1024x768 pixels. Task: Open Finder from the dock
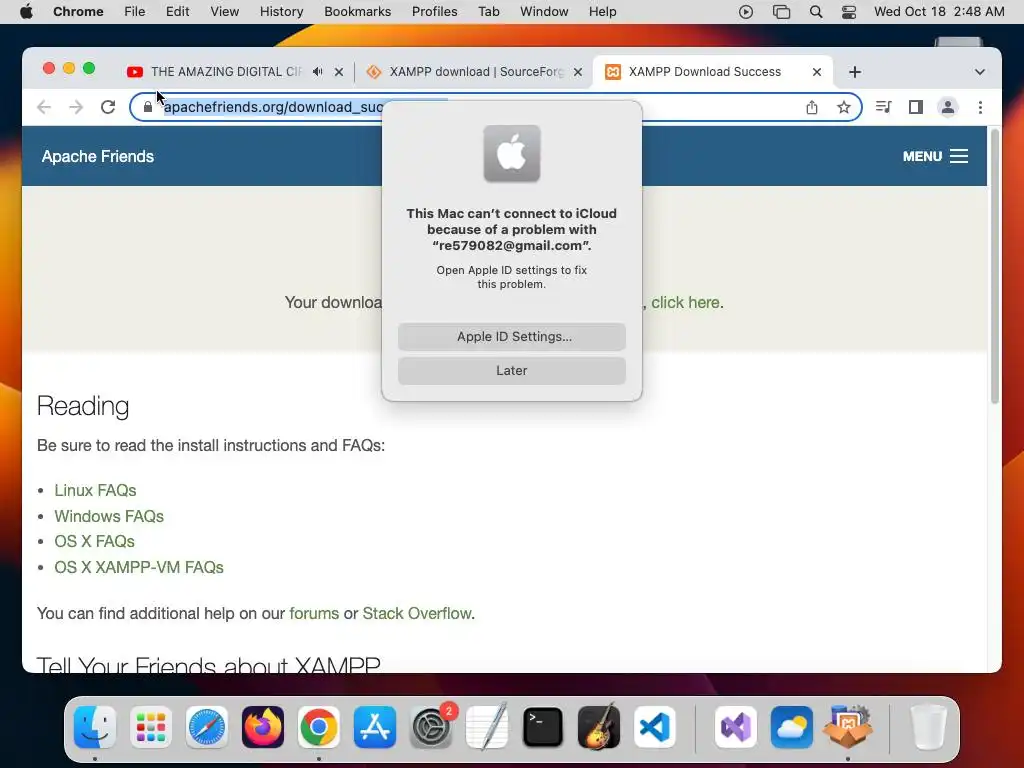95,727
